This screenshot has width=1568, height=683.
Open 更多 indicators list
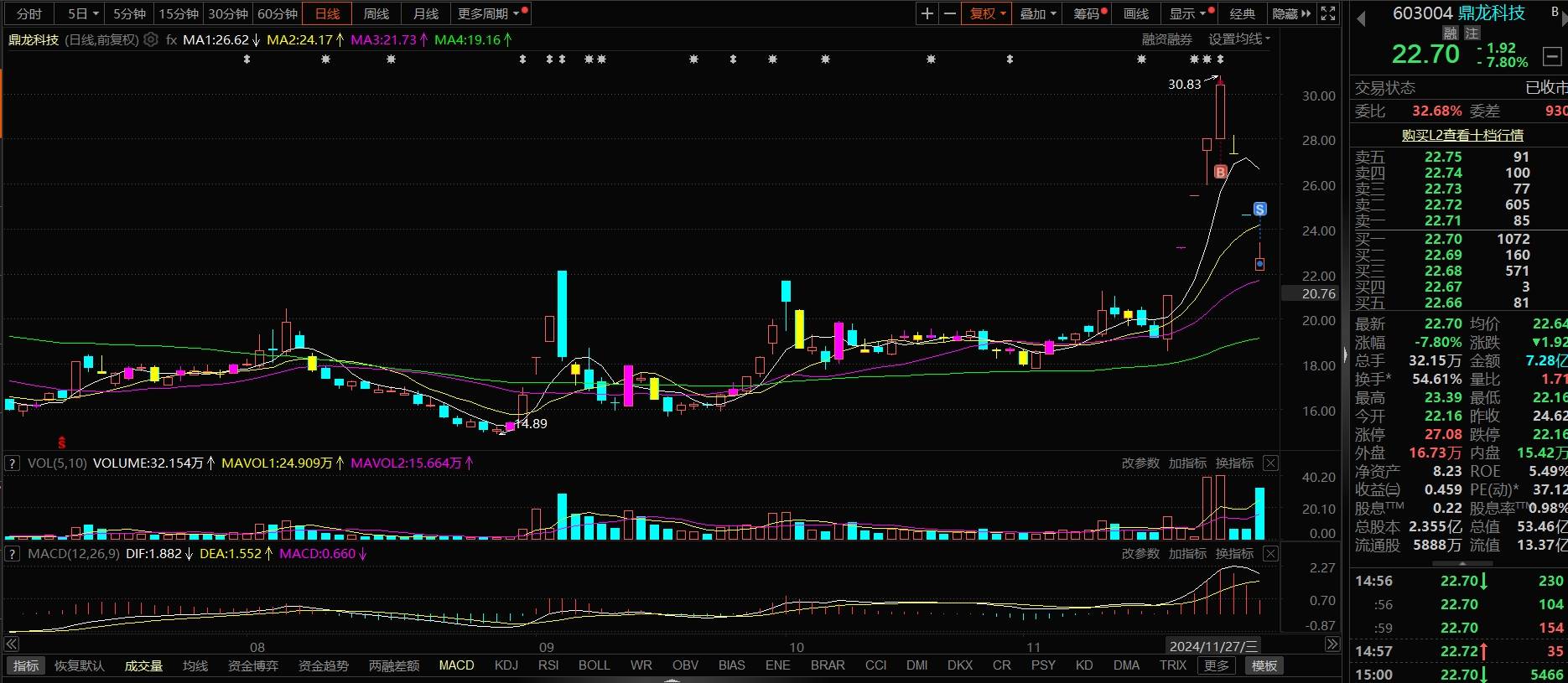[1217, 665]
